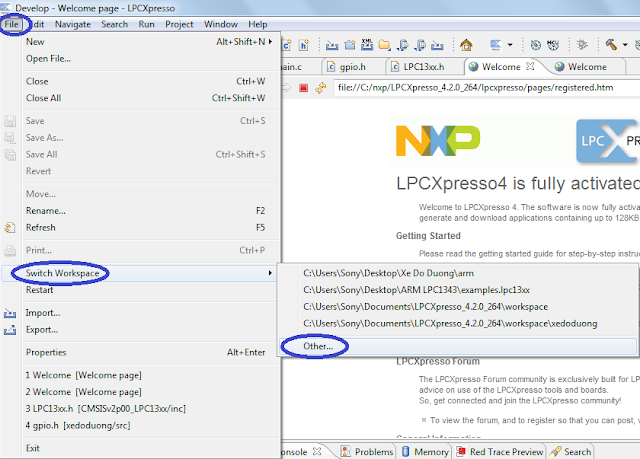This screenshot has height=459, width=640.
Task: Click the yellow refresh page icon
Action: coord(321,87)
